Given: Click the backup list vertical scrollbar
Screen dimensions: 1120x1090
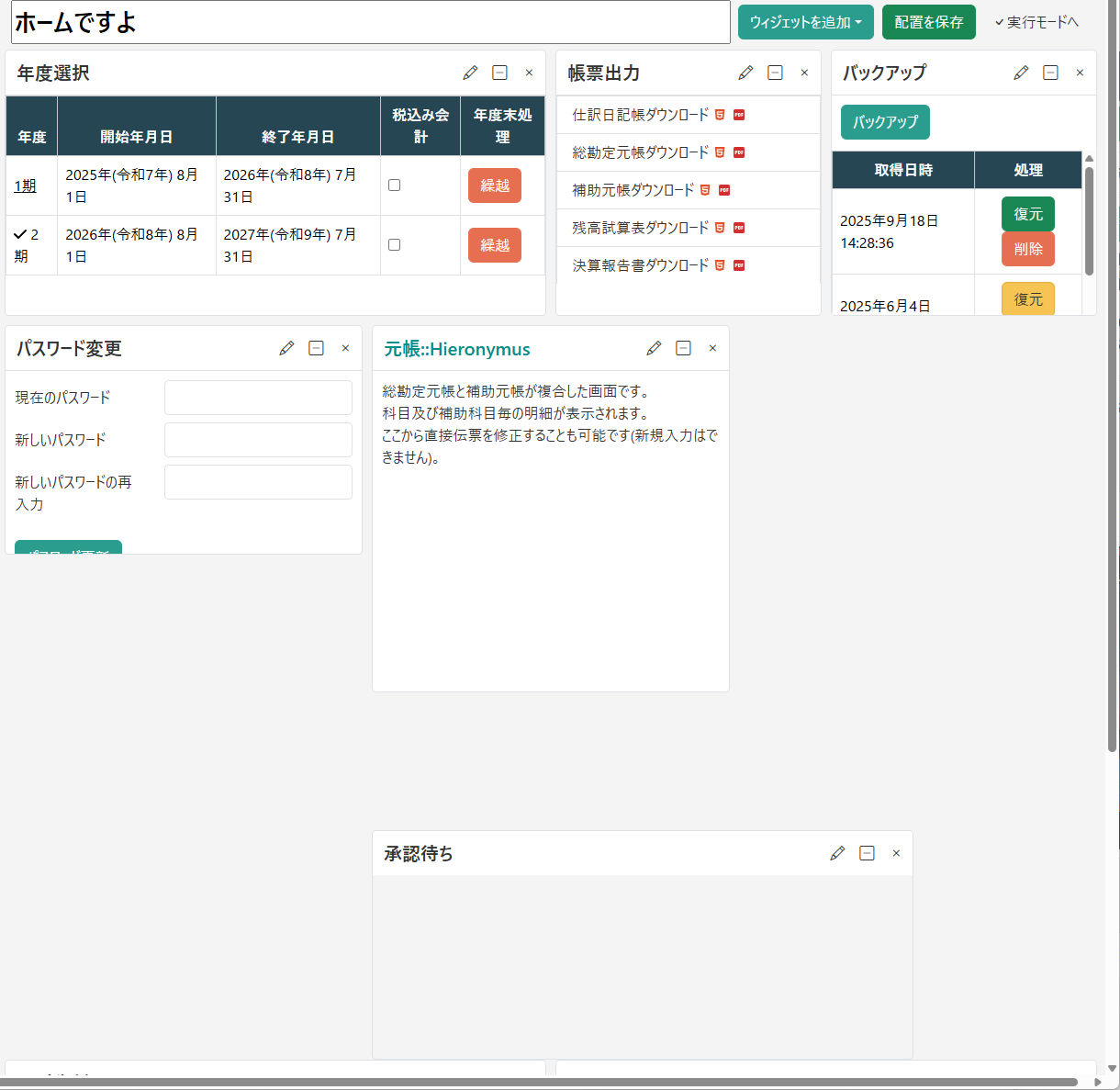Looking at the screenshot, I should point(1089,220).
